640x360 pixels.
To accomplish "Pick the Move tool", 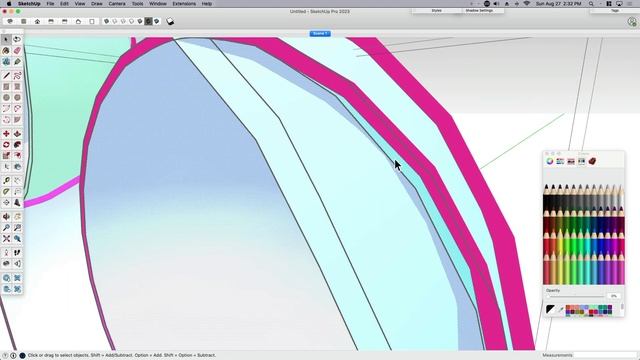I will pos(6,134).
